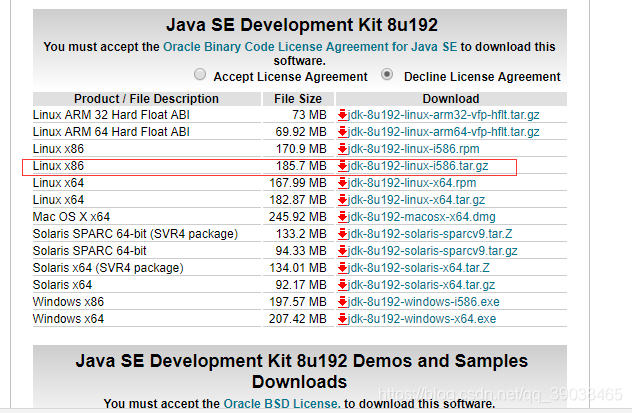Download jdk-8u192-linux-arm32-vfp-hflt.tar.gz
This screenshot has height=413, width=632.
click(443, 115)
